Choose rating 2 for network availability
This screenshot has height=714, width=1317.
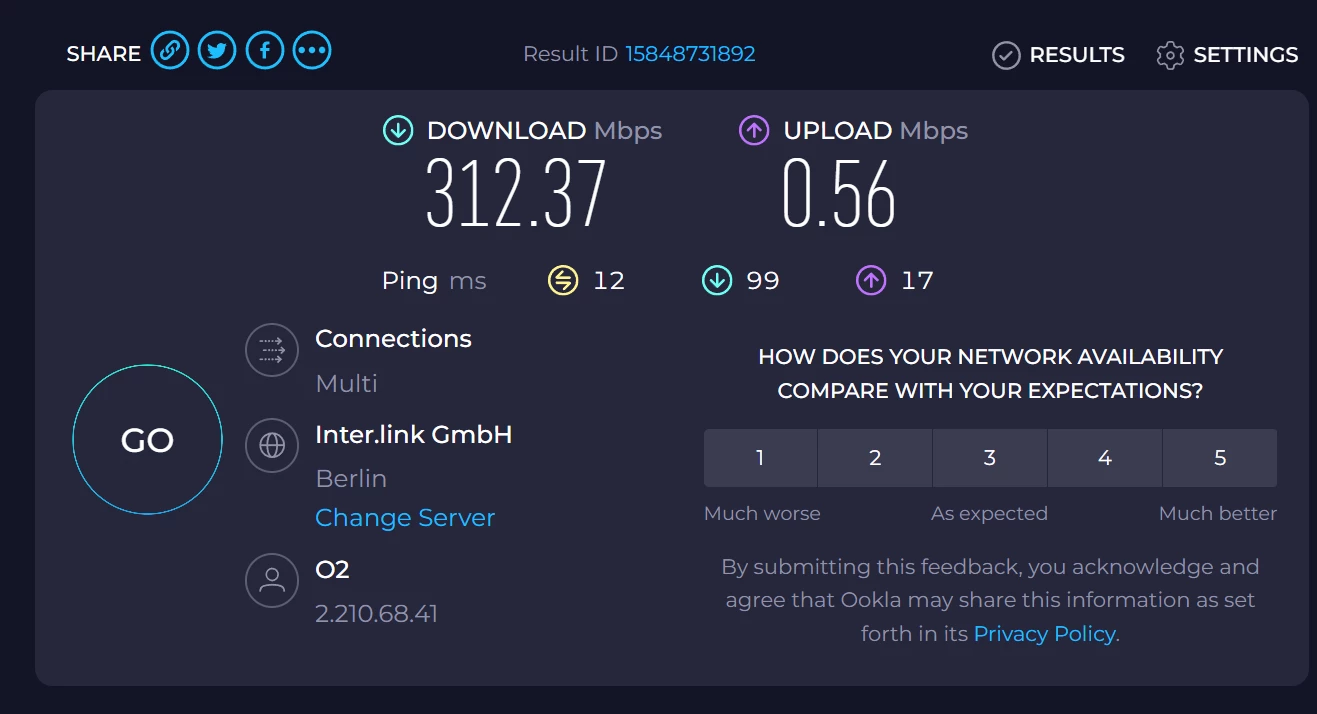(x=875, y=458)
